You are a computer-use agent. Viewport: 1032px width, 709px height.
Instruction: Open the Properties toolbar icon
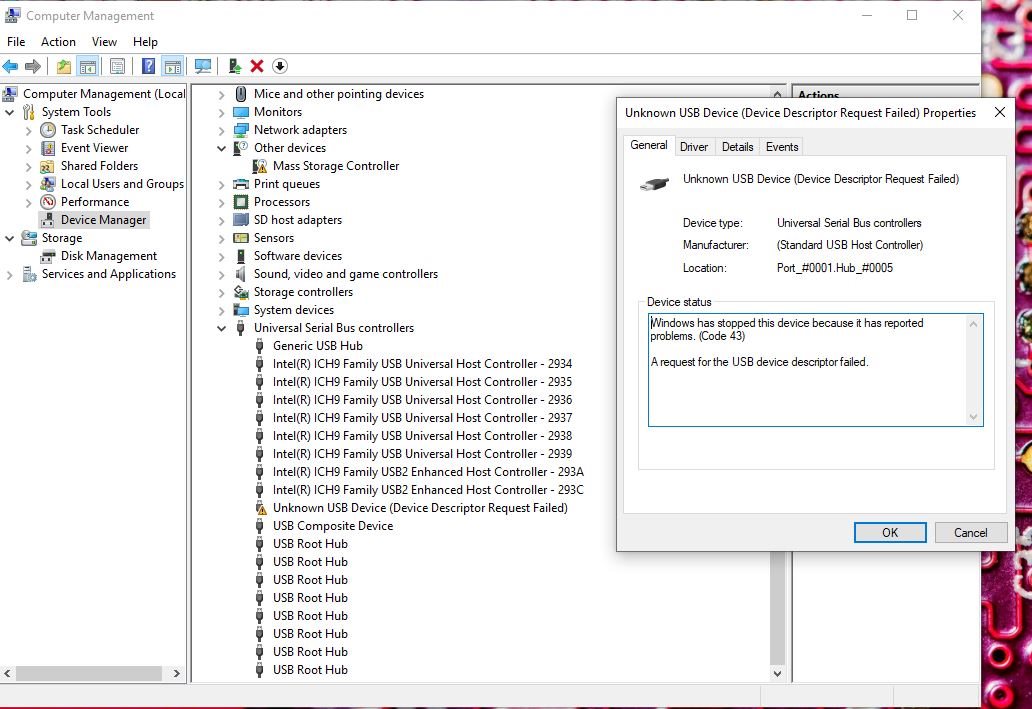pos(118,66)
